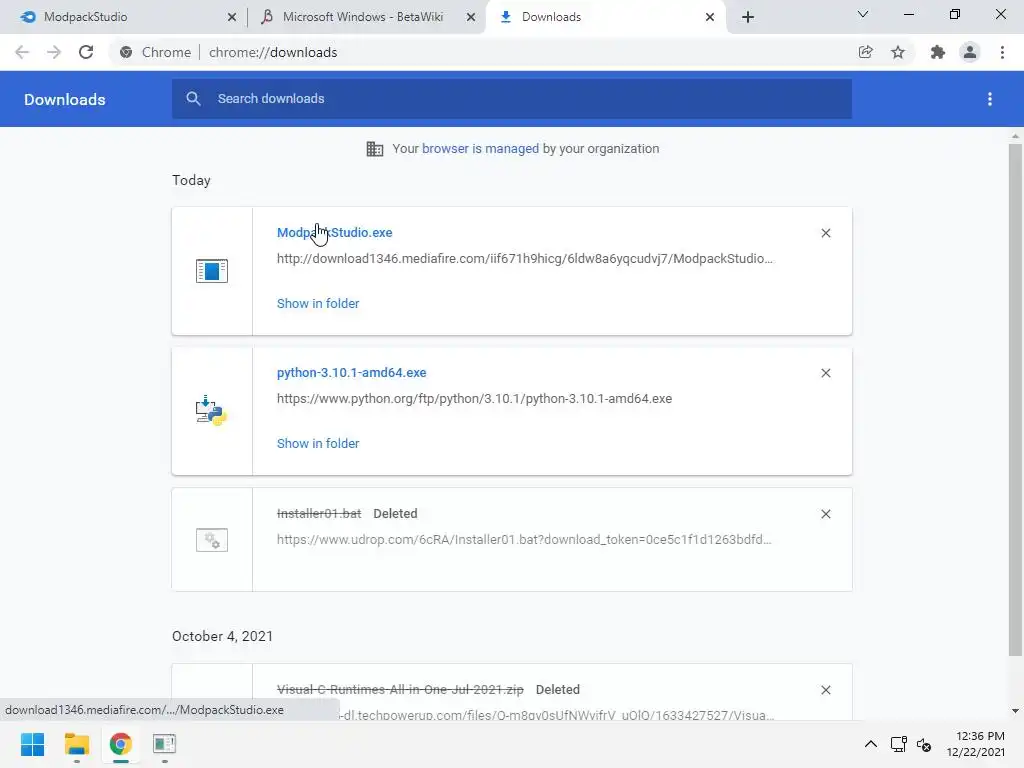The image size is (1024, 768).
Task: Open the python-3.10.1-amd64.exe file link
Action: 351,372
